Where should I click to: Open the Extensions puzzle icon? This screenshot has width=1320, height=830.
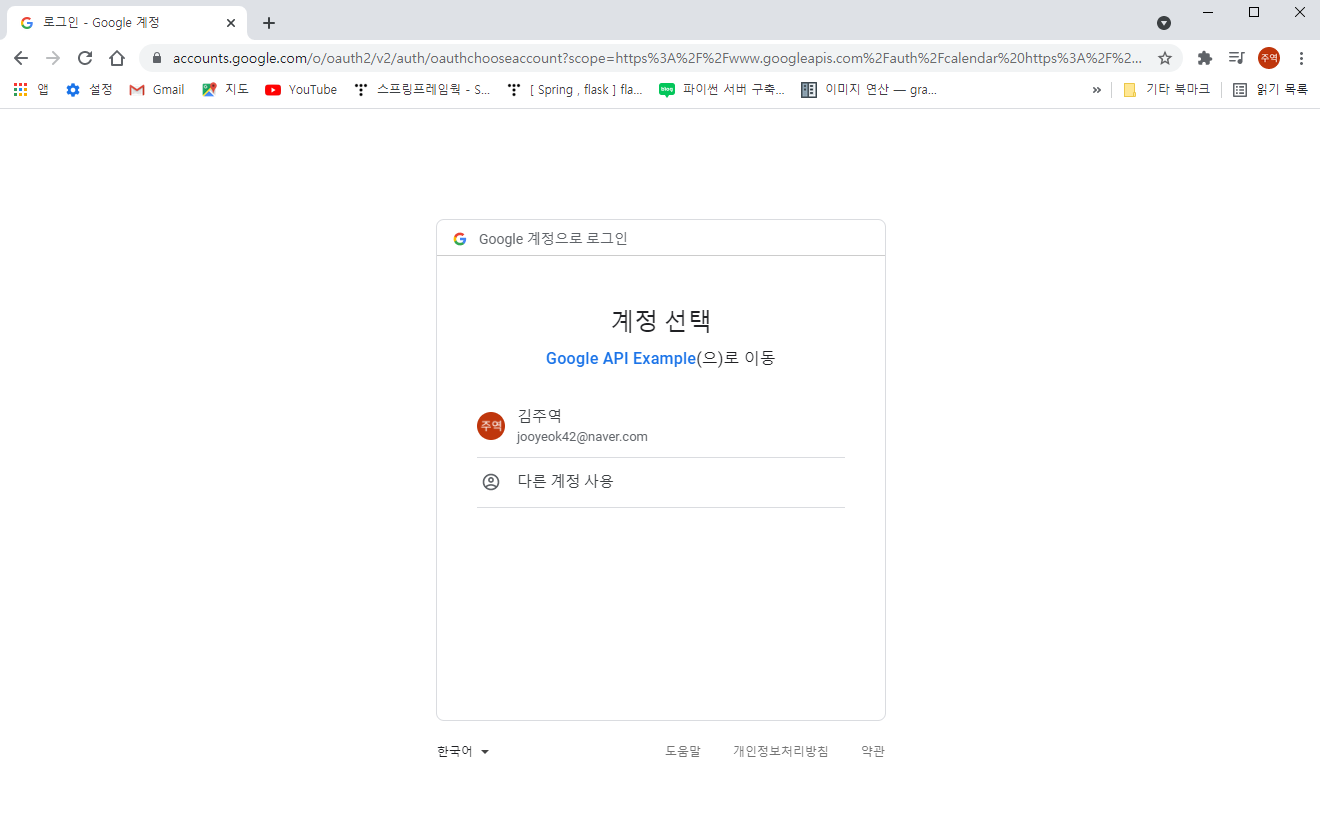coord(1205,58)
